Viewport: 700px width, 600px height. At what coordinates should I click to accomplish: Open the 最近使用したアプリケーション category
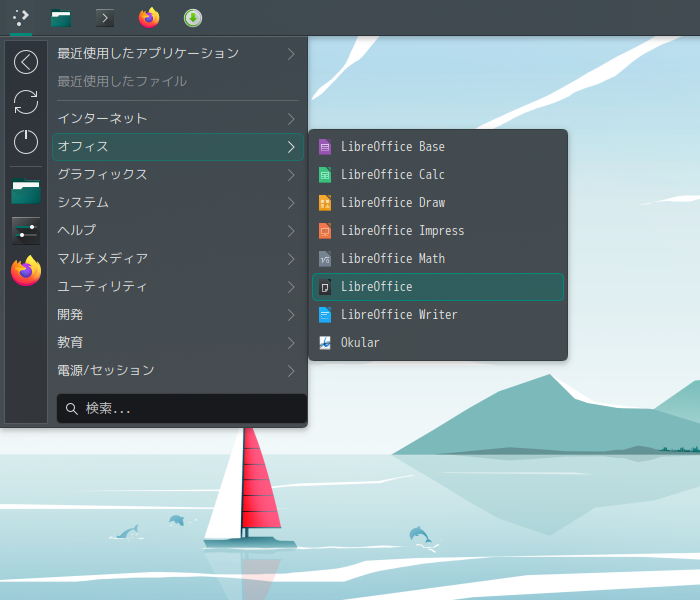click(x=178, y=54)
